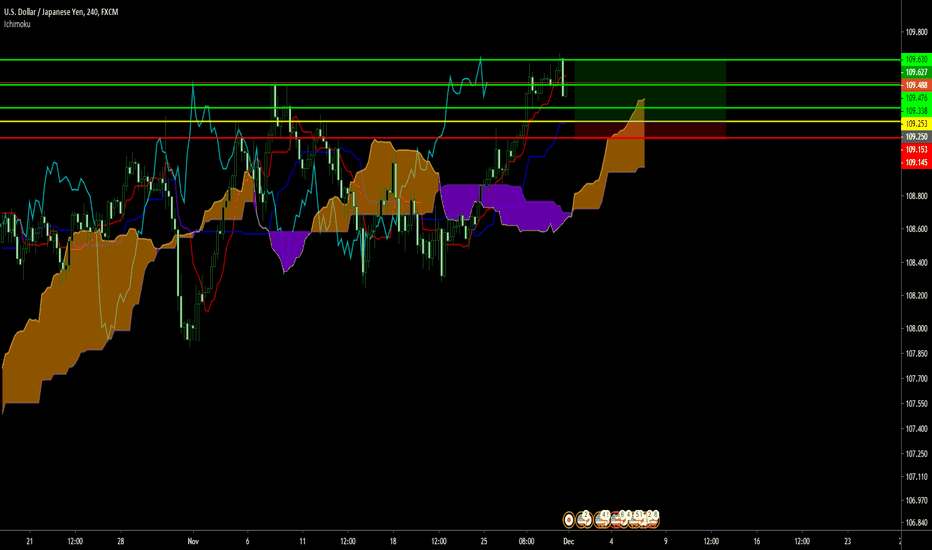Select the 109.630 bright green price label
Image resolution: width=932 pixels, height=550 pixels.
(916, 60)
